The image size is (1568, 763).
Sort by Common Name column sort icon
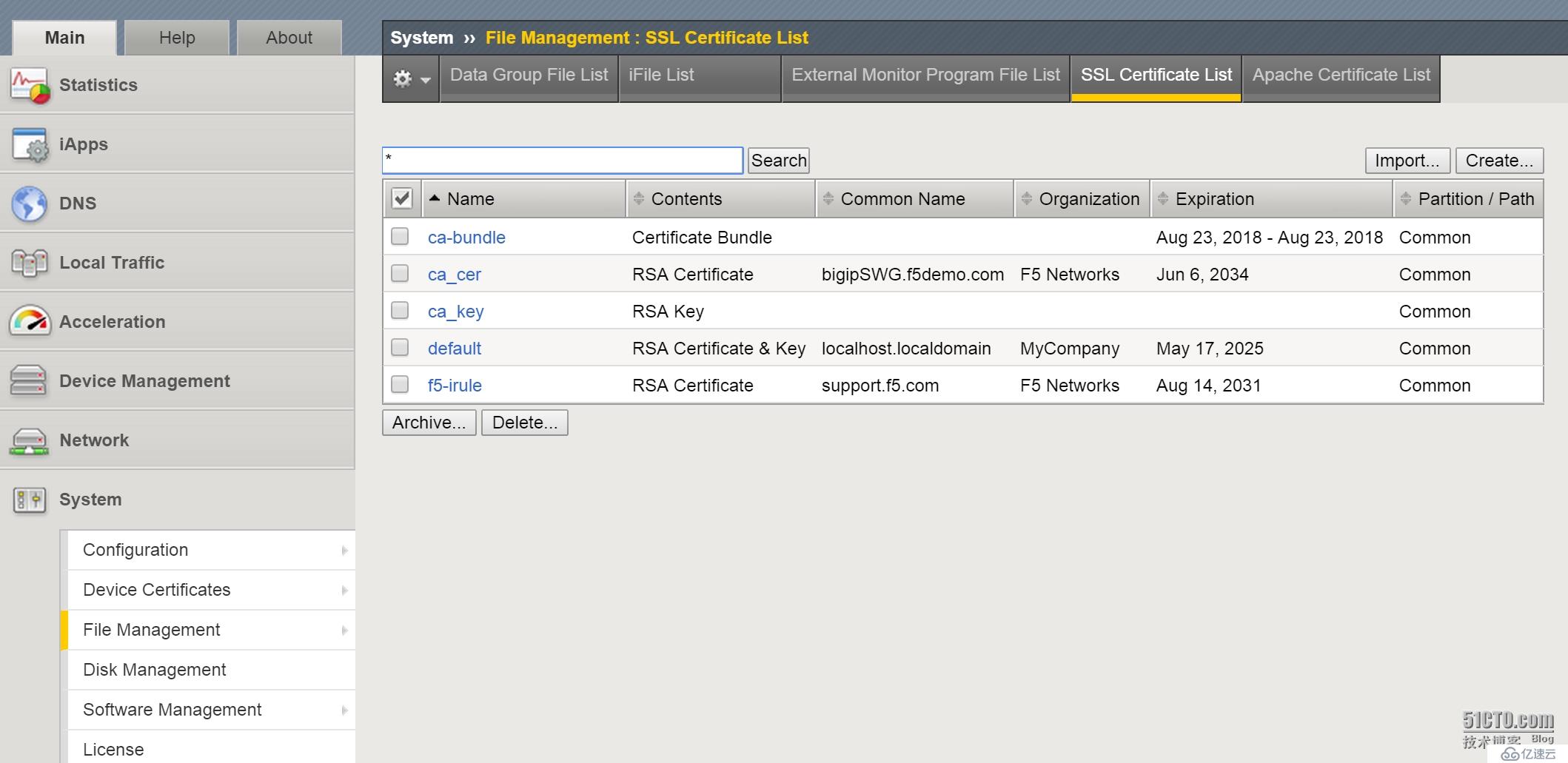[x=828, y=198]
